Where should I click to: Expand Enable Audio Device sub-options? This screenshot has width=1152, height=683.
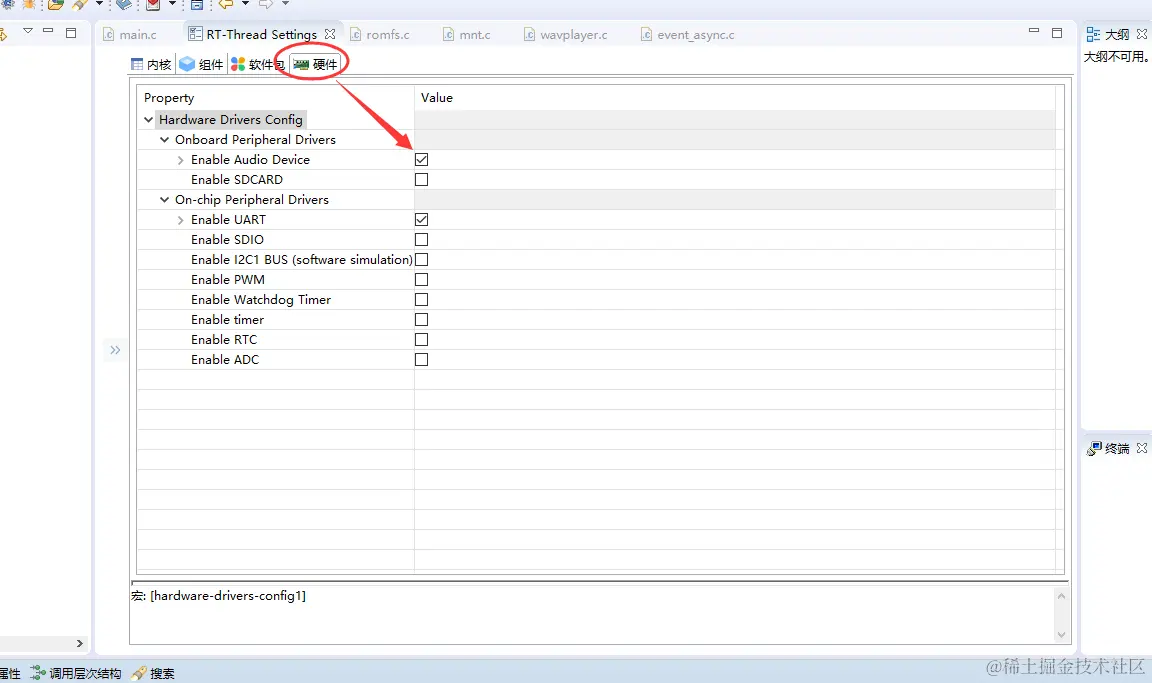pyautogui.click(x=181, y=159)
